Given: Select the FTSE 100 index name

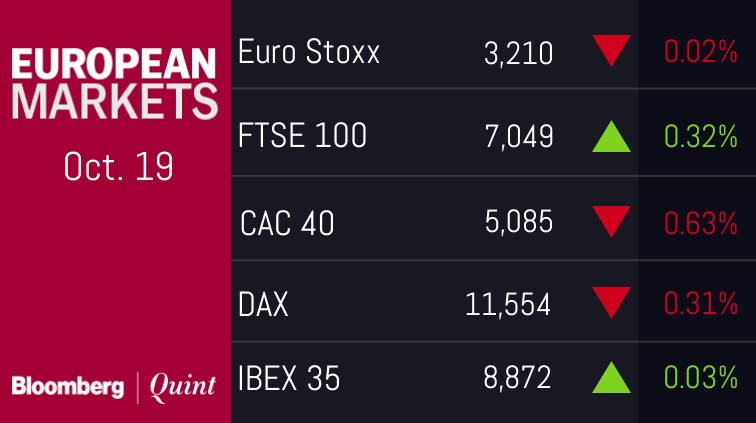Looking at the screenshot, I should pos(303,135).
